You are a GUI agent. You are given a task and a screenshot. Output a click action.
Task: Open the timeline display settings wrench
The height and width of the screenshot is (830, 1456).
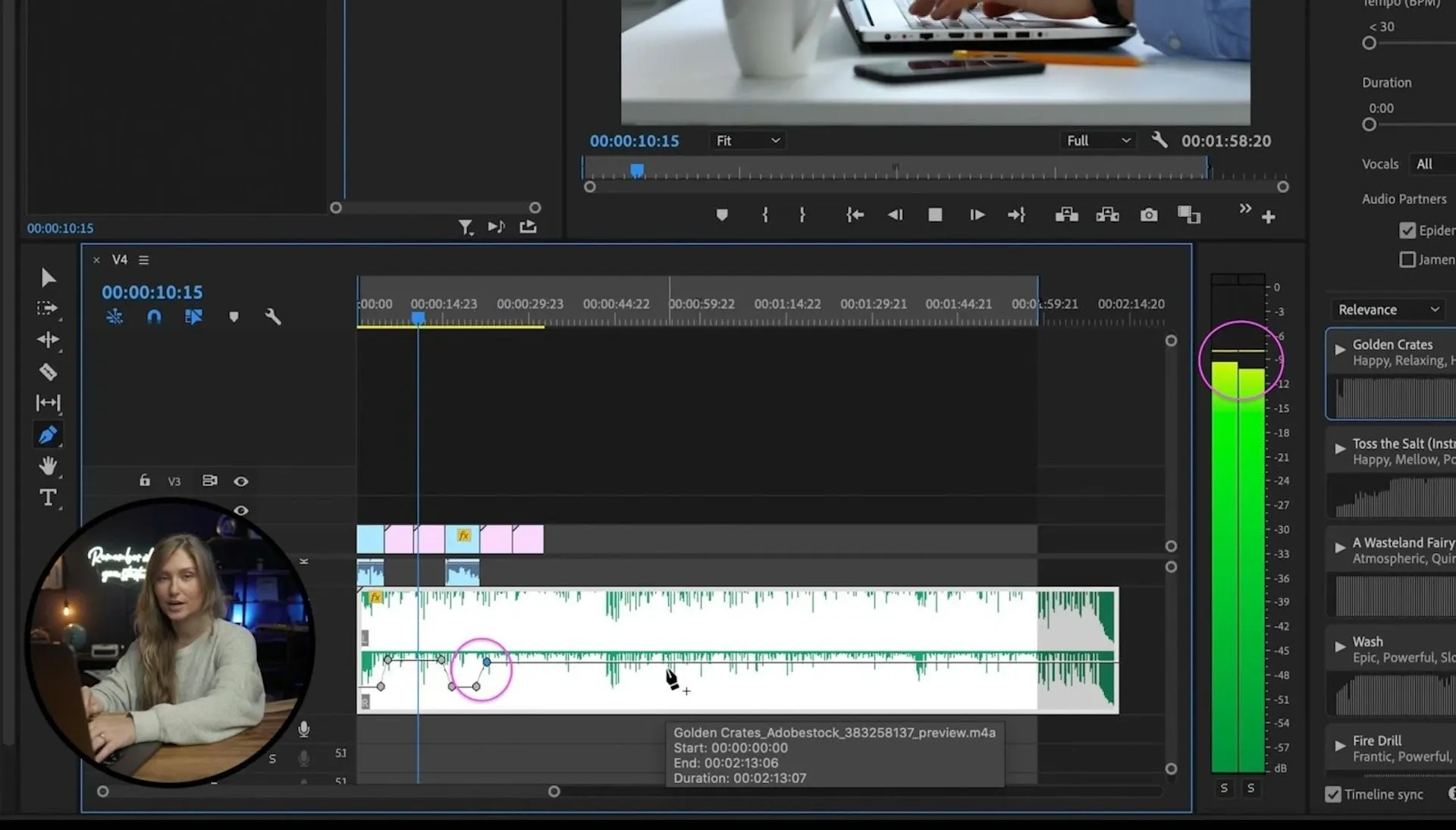point(274,317)
